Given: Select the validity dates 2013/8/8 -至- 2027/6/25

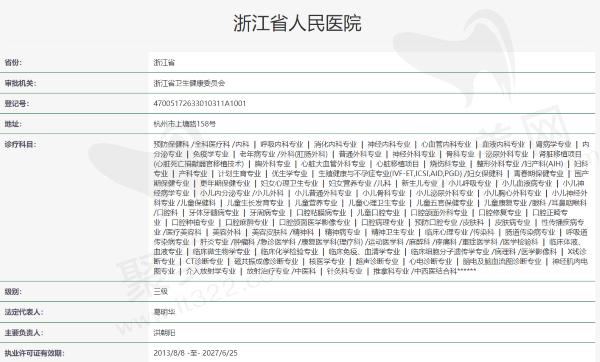Looking at the screenshot, I should pyautogui.click(x=195, y=353).
